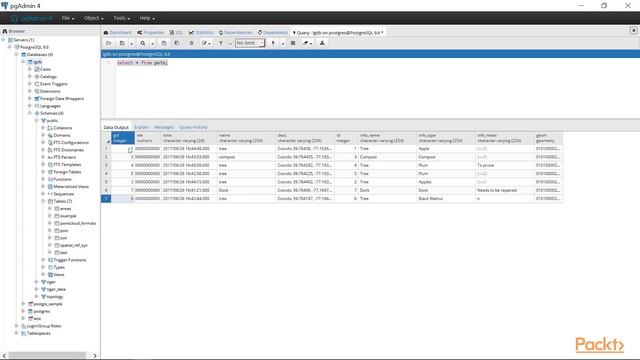Open the No limit row limit combo box

pos(250,43)
